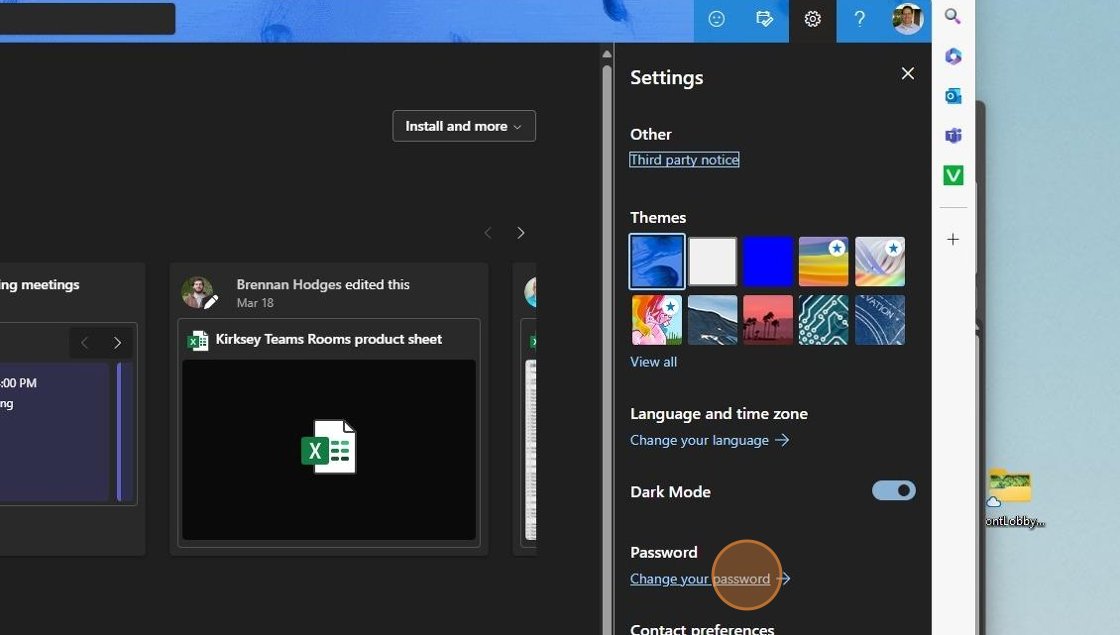
Task: Open Kirksey Teams Rooms product sheet thumbnail
Action: (x=329, y=448)
